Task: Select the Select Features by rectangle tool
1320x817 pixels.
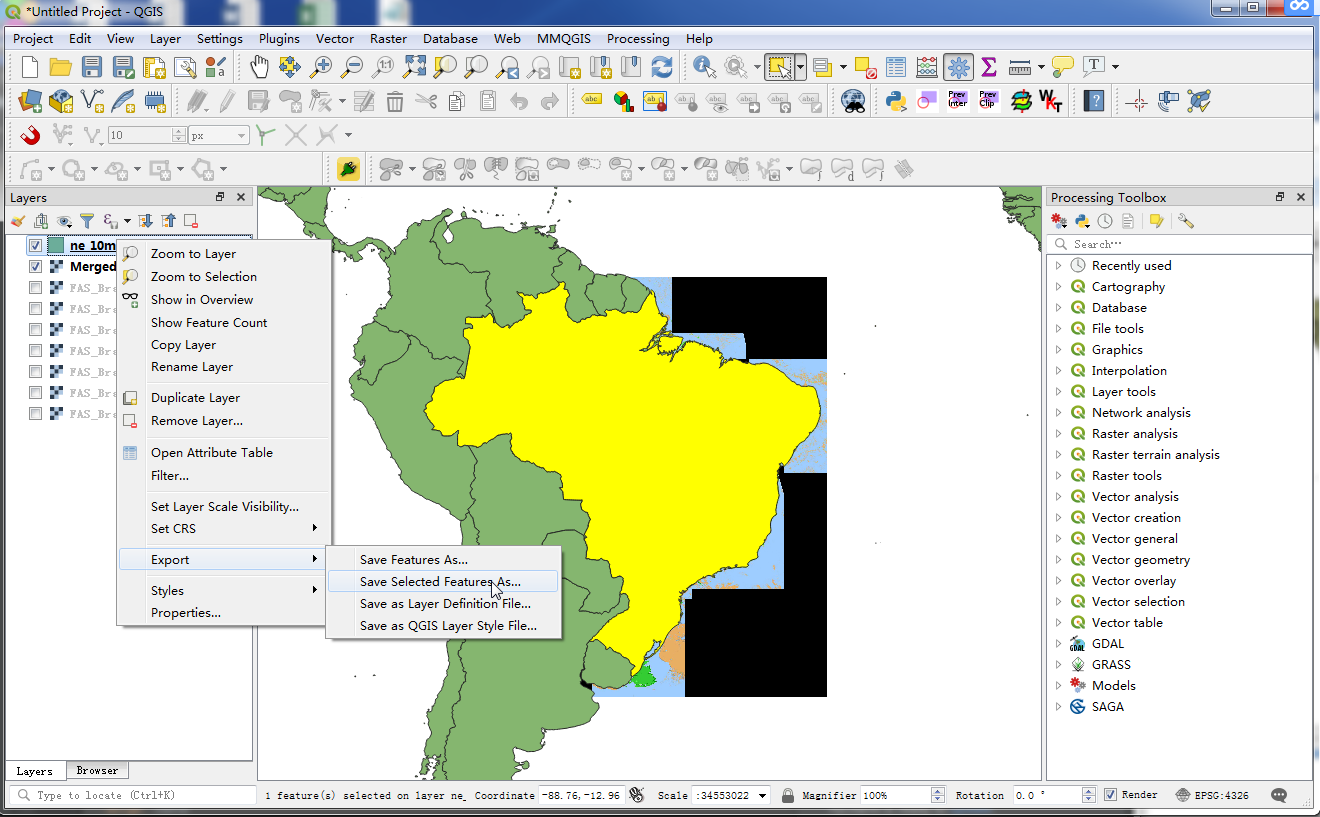Action: point(779,67)
